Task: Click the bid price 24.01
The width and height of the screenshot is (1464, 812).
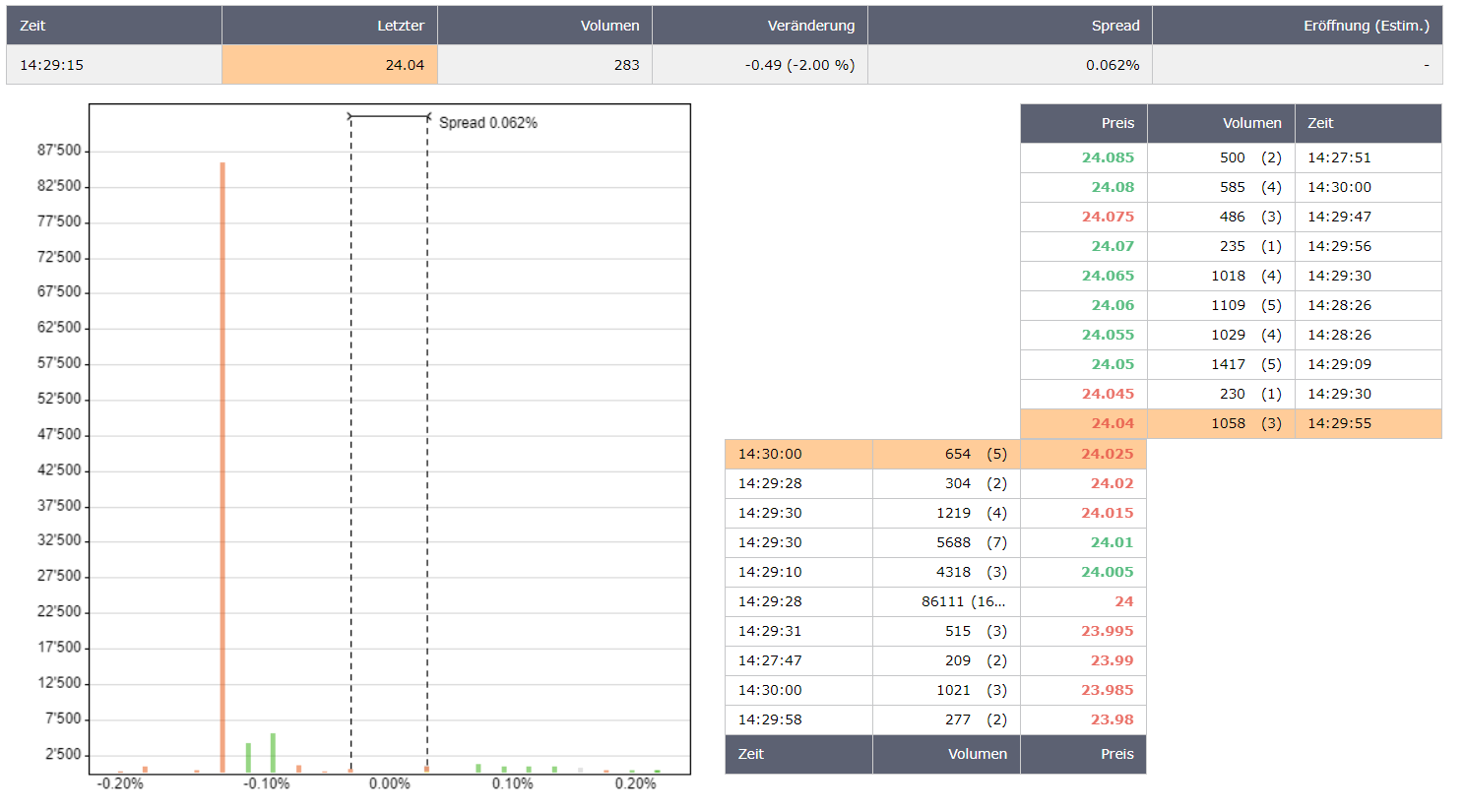Action: pyautogui.click(x=1112, y=542)
